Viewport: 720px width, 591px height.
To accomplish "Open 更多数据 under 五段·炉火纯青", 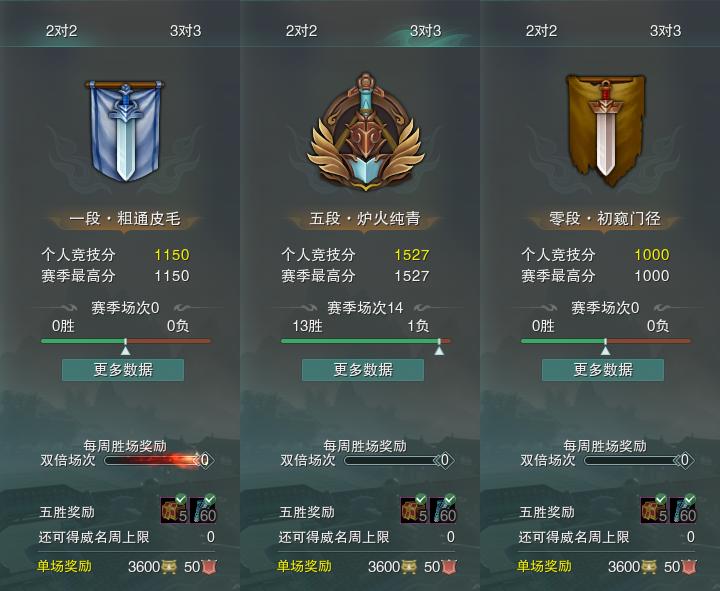I will (x=363, y=370).
